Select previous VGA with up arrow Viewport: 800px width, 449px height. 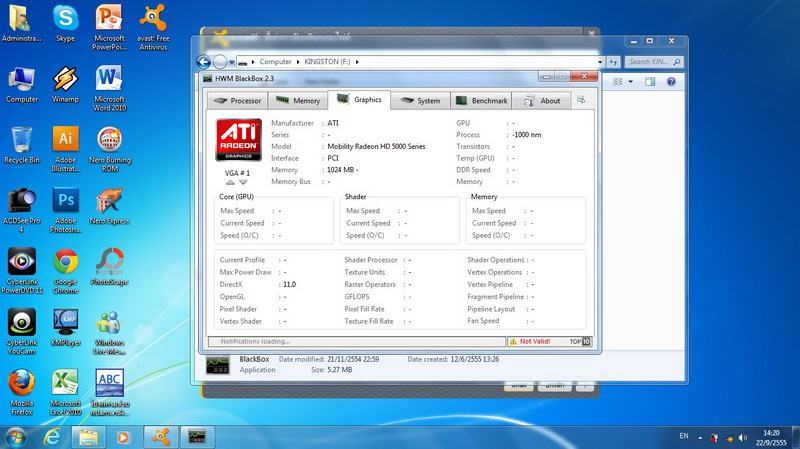tap(230, 183)
